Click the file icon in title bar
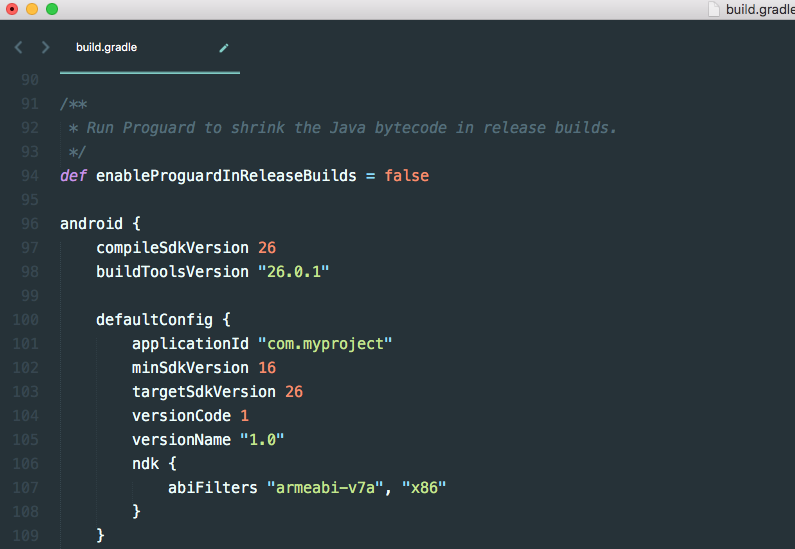The image size is (795, 549). tap(714, 9)
